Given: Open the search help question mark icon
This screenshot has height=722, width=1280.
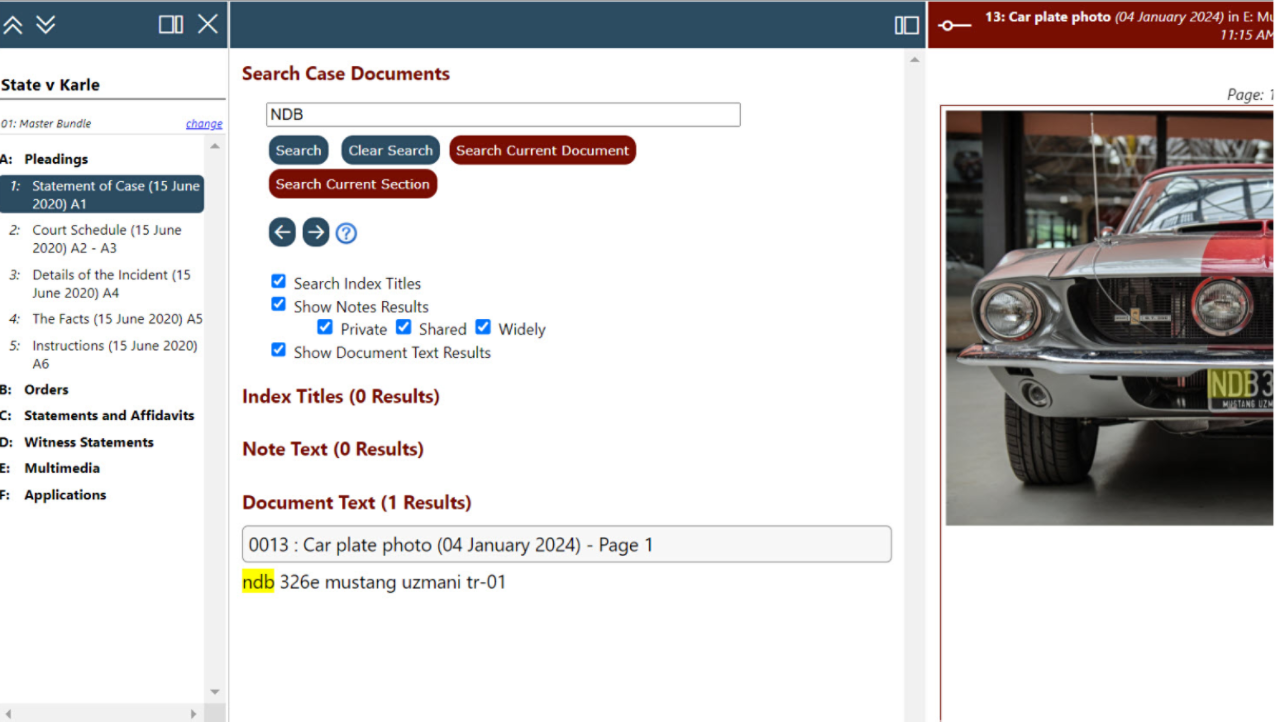Looking at the screenshot, I should coord(346,233).
